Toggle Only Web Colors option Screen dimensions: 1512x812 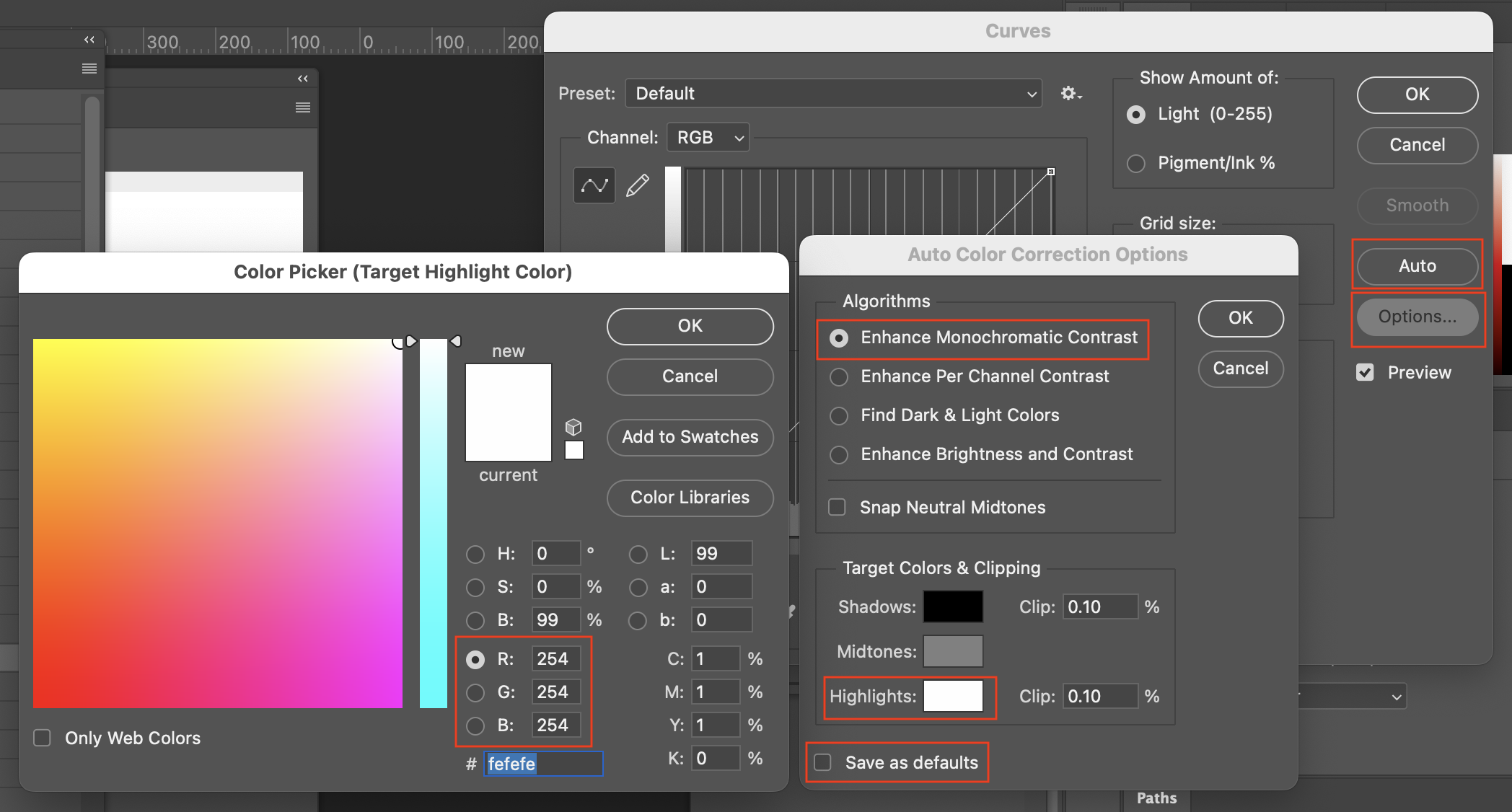pos(41,737)
